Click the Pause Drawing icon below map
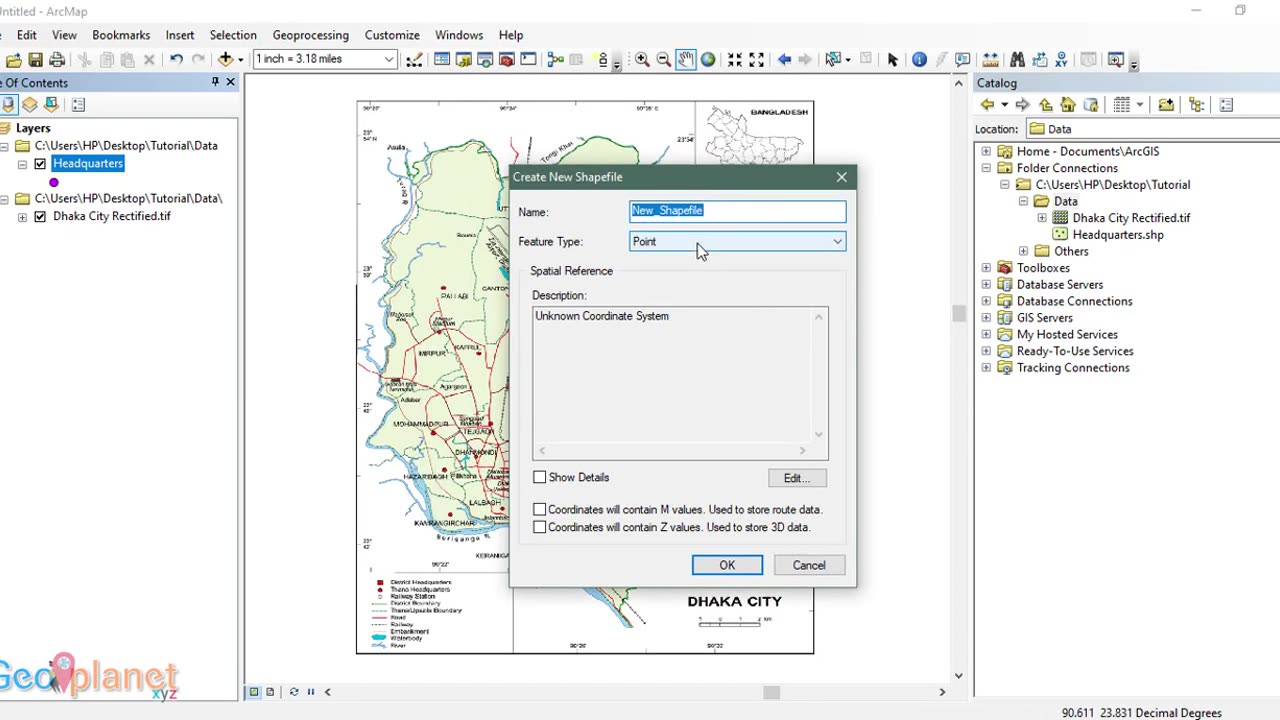Screen dimensions: 1280x720 [x=311, y=691]
